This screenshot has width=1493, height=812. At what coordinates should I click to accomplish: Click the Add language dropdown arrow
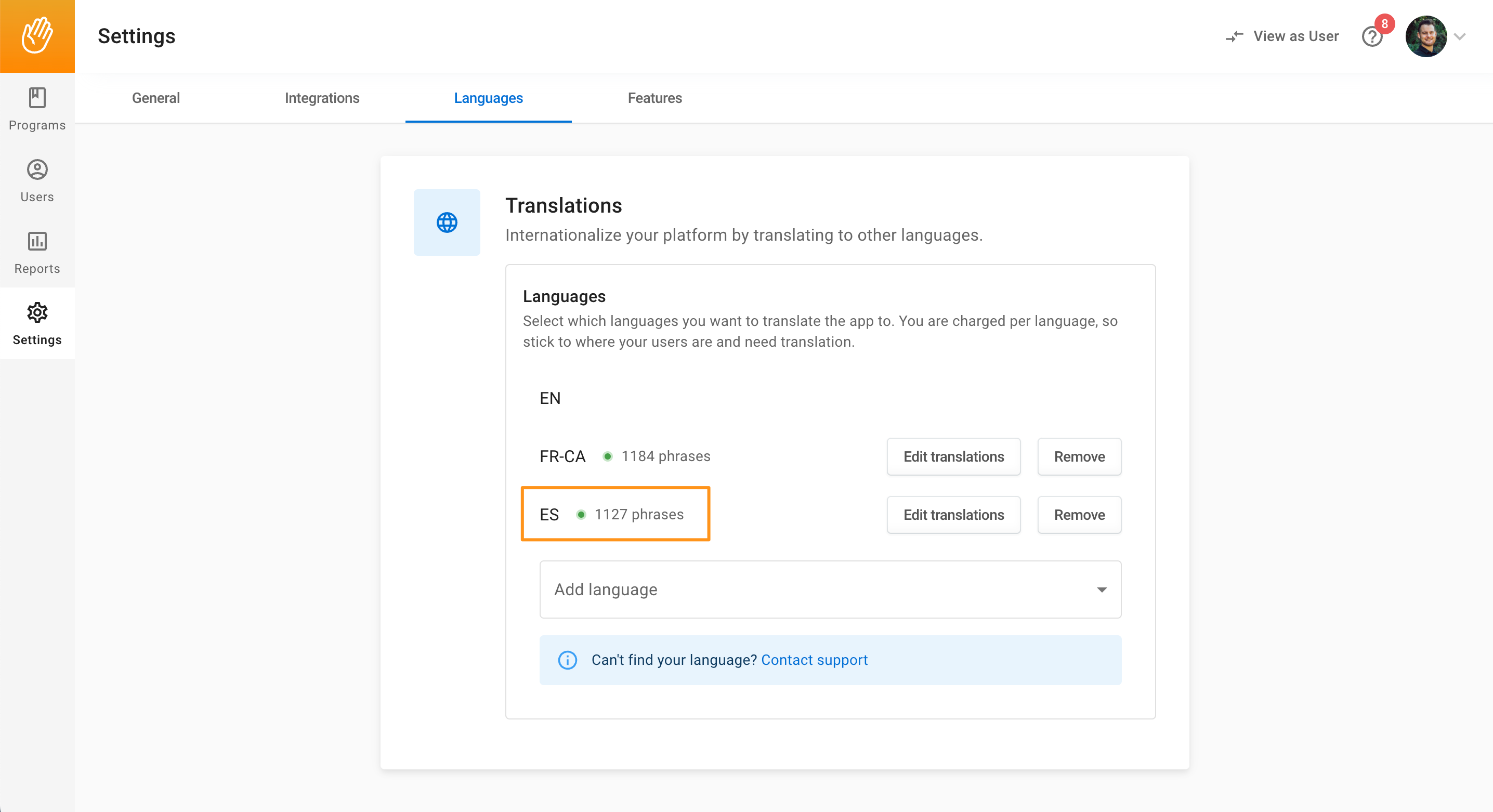[1101, 590]
